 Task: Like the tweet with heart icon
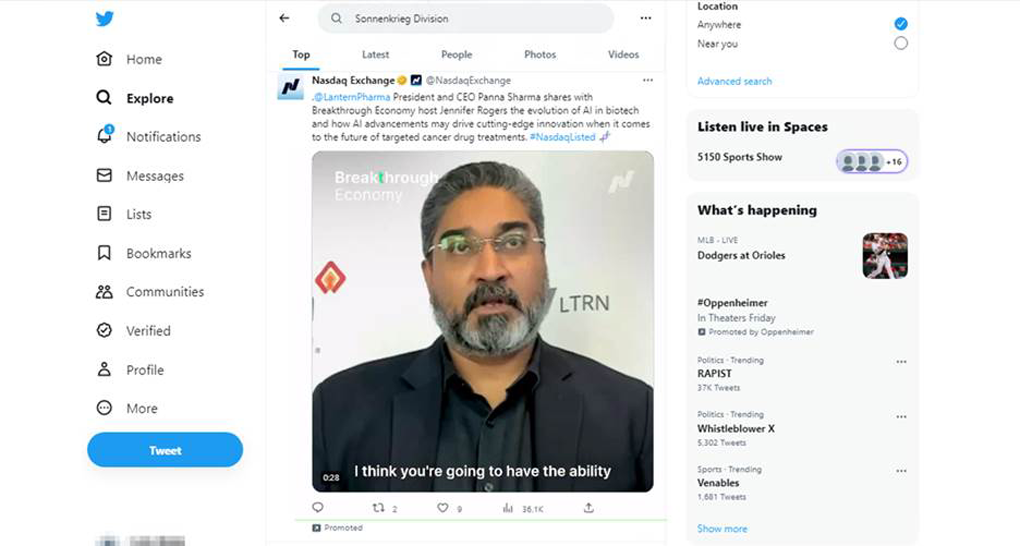click(443, 508)
